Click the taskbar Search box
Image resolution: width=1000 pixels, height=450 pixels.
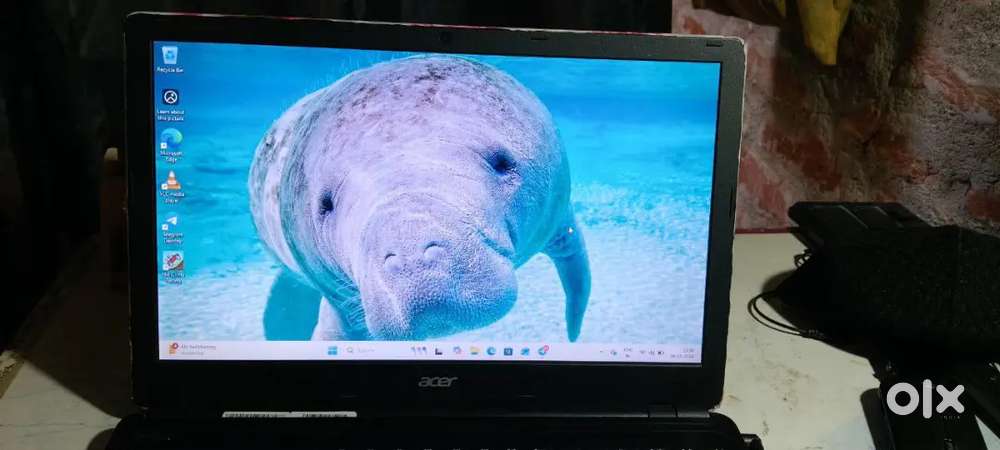point(370,351)
